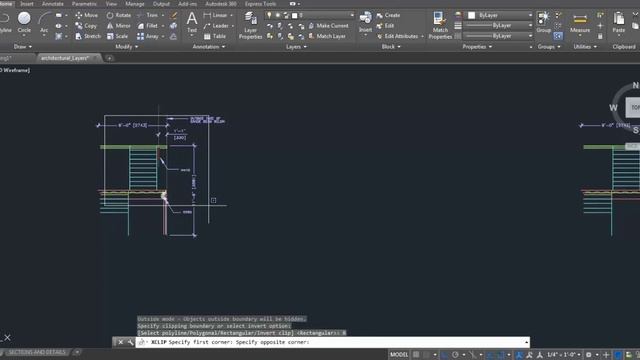The height and width of the screenshot is (360, 640).
Task: Click the Offset icon in Modify panel
Action: coord(173,36)
